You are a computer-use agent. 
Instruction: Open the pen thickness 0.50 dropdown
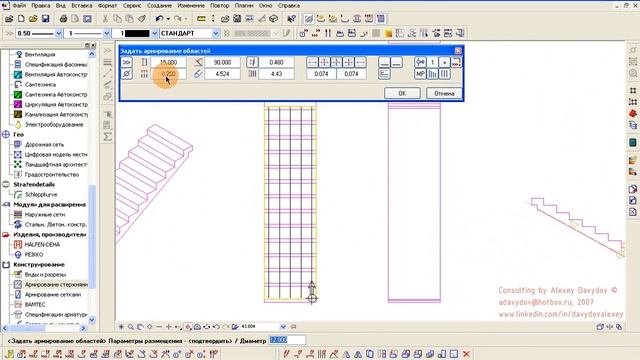[x=58, y=33]
